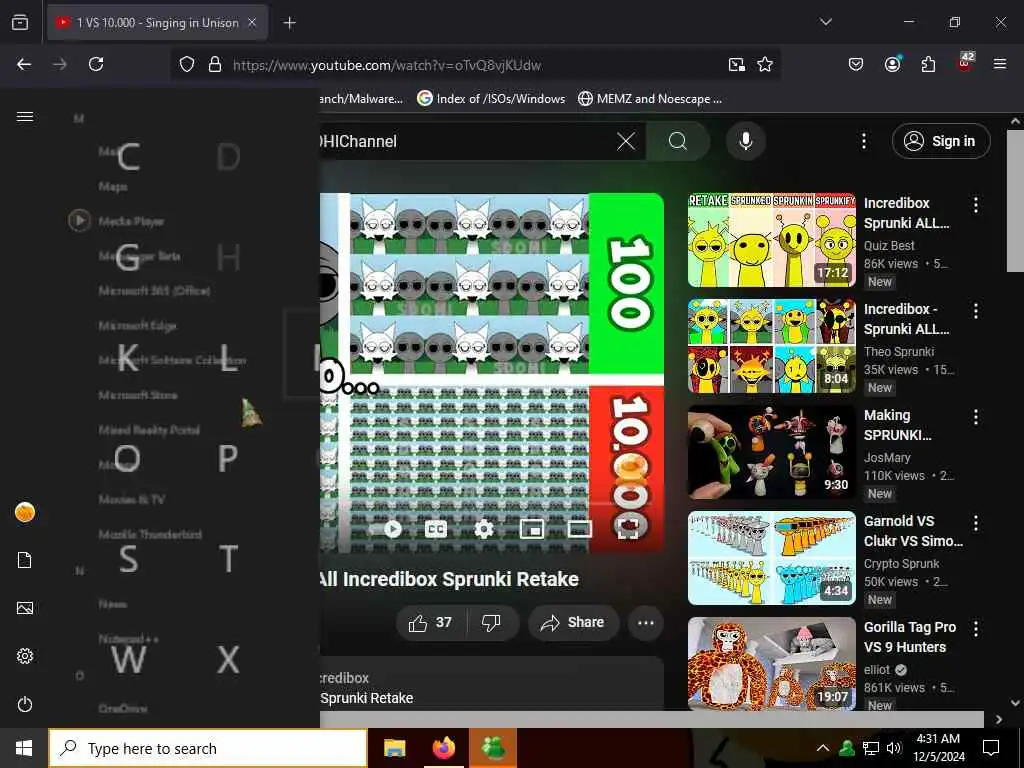Open 'Index of /ISOs/Windows' bookmark
1024x768 pixels.
click(x=491, y=99)
